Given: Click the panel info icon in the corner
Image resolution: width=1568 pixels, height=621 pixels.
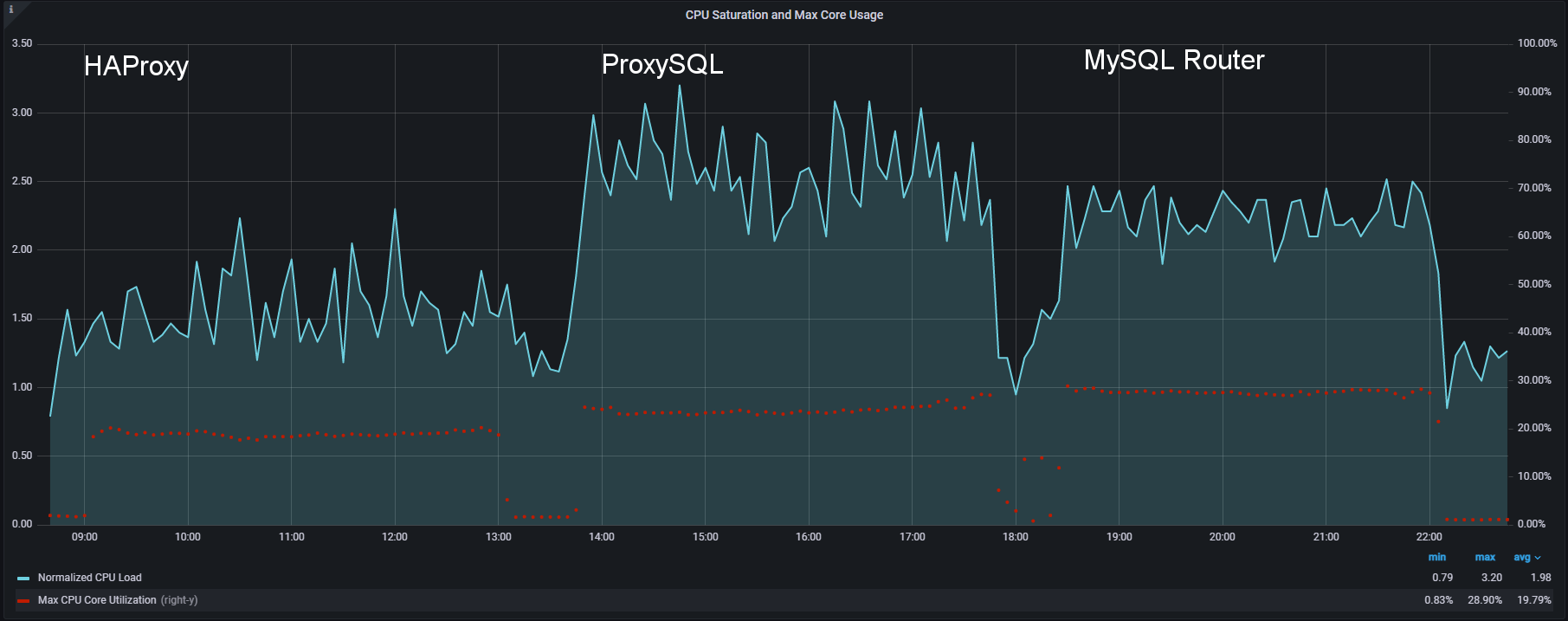Looking at the screenshot, I should point(10,10).
